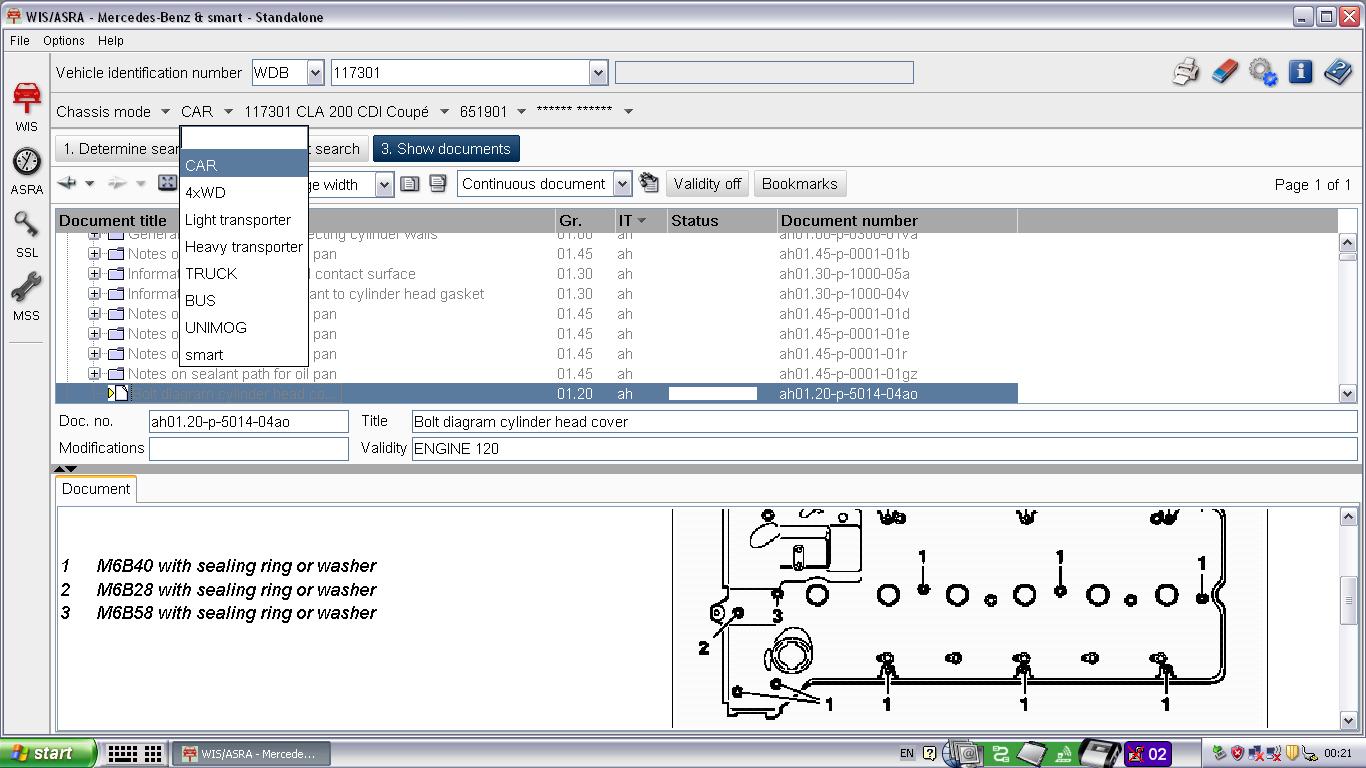Screen dimensions: 1366x768
Task: Choose smart in the chassis list
Action: (x=204, y=354)
